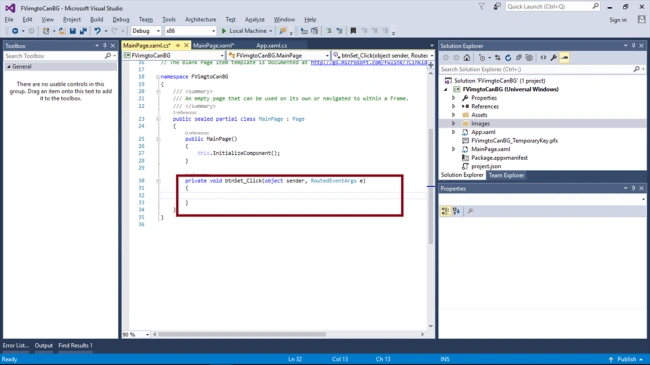Viewport: 650px width, 365px height.
Task: Click the Publish button in status bar
Action: (626, 359)
